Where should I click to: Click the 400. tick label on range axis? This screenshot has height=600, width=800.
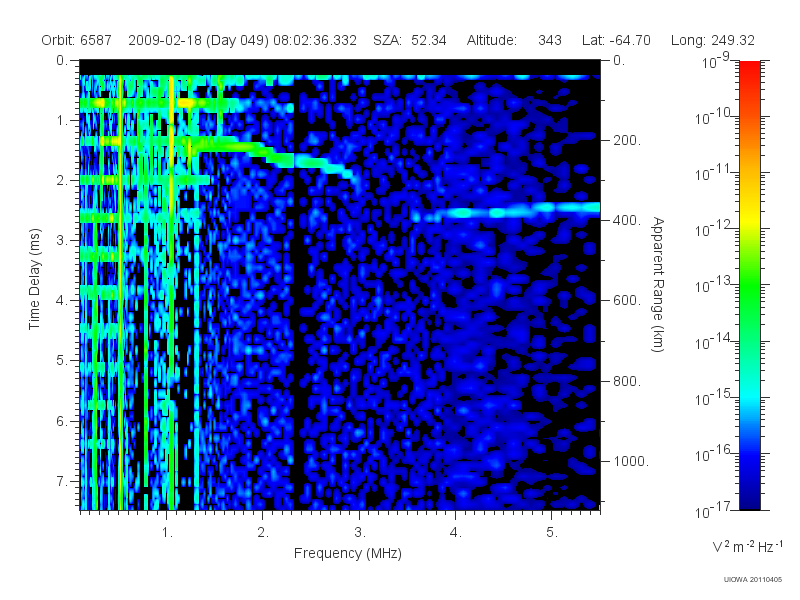627,220
